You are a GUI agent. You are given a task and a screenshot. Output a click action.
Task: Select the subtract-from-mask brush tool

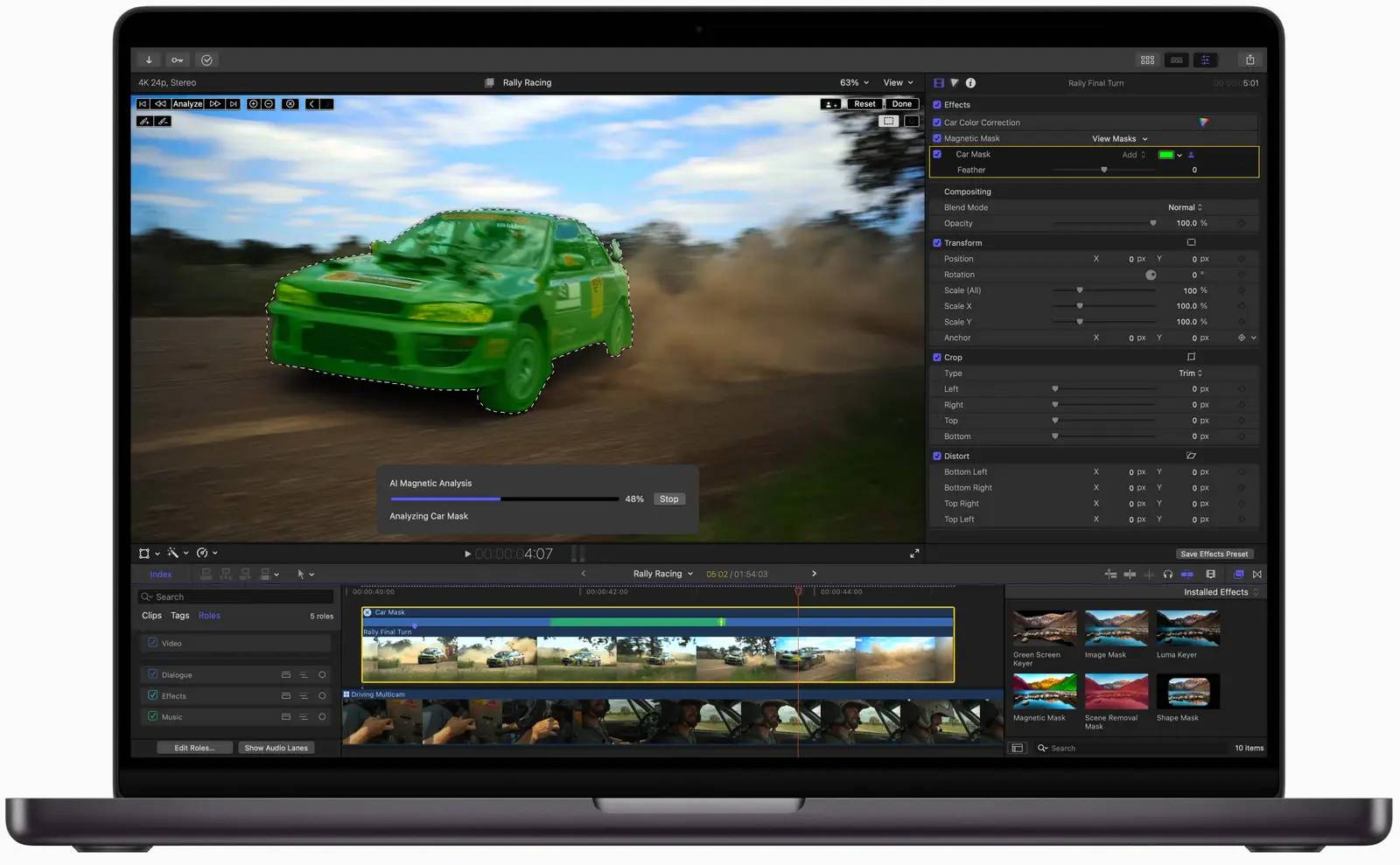(x=163, y=122)
